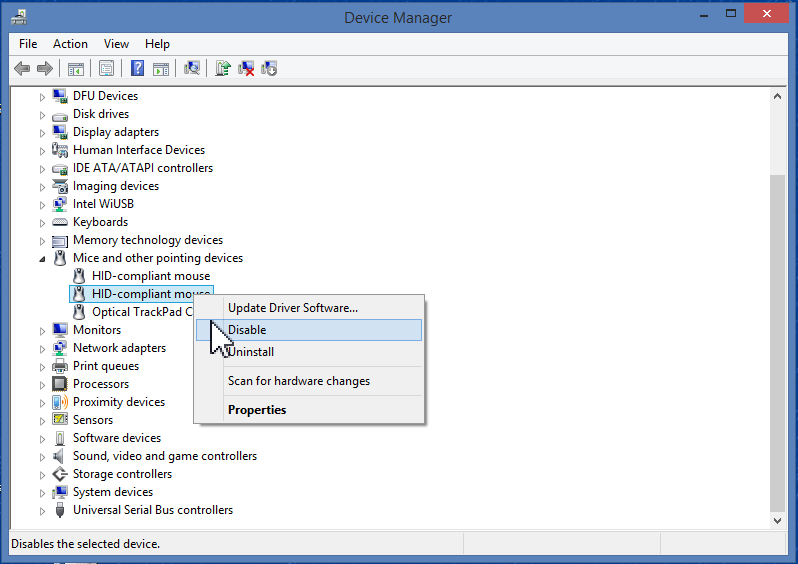The height and width of the screenshot is (564, 798).
Task: Click the Back arrow toolbar icon
Action: pos(22,68)
